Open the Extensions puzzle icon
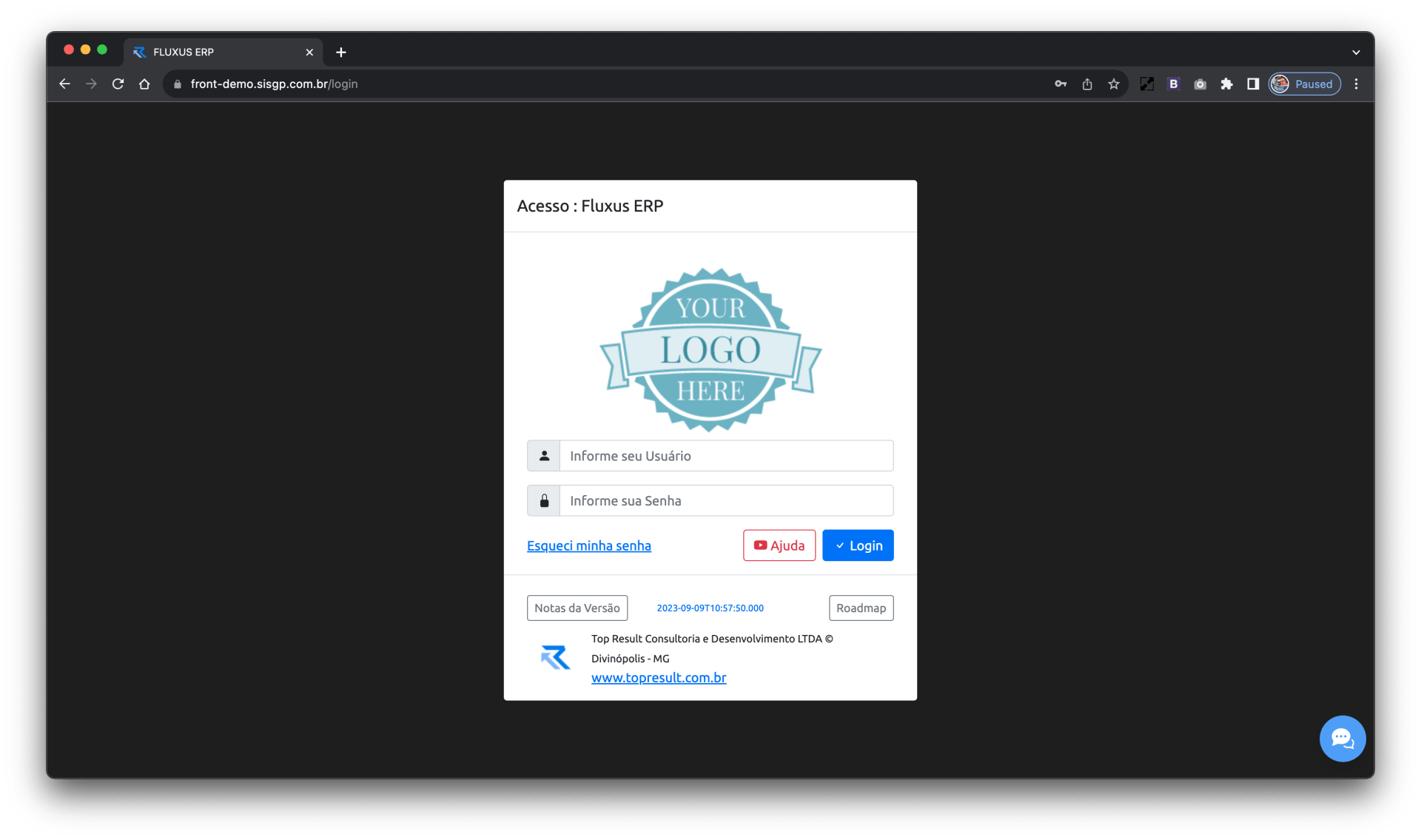This screenshot has height=840, width=1421. pos(1226,84)
